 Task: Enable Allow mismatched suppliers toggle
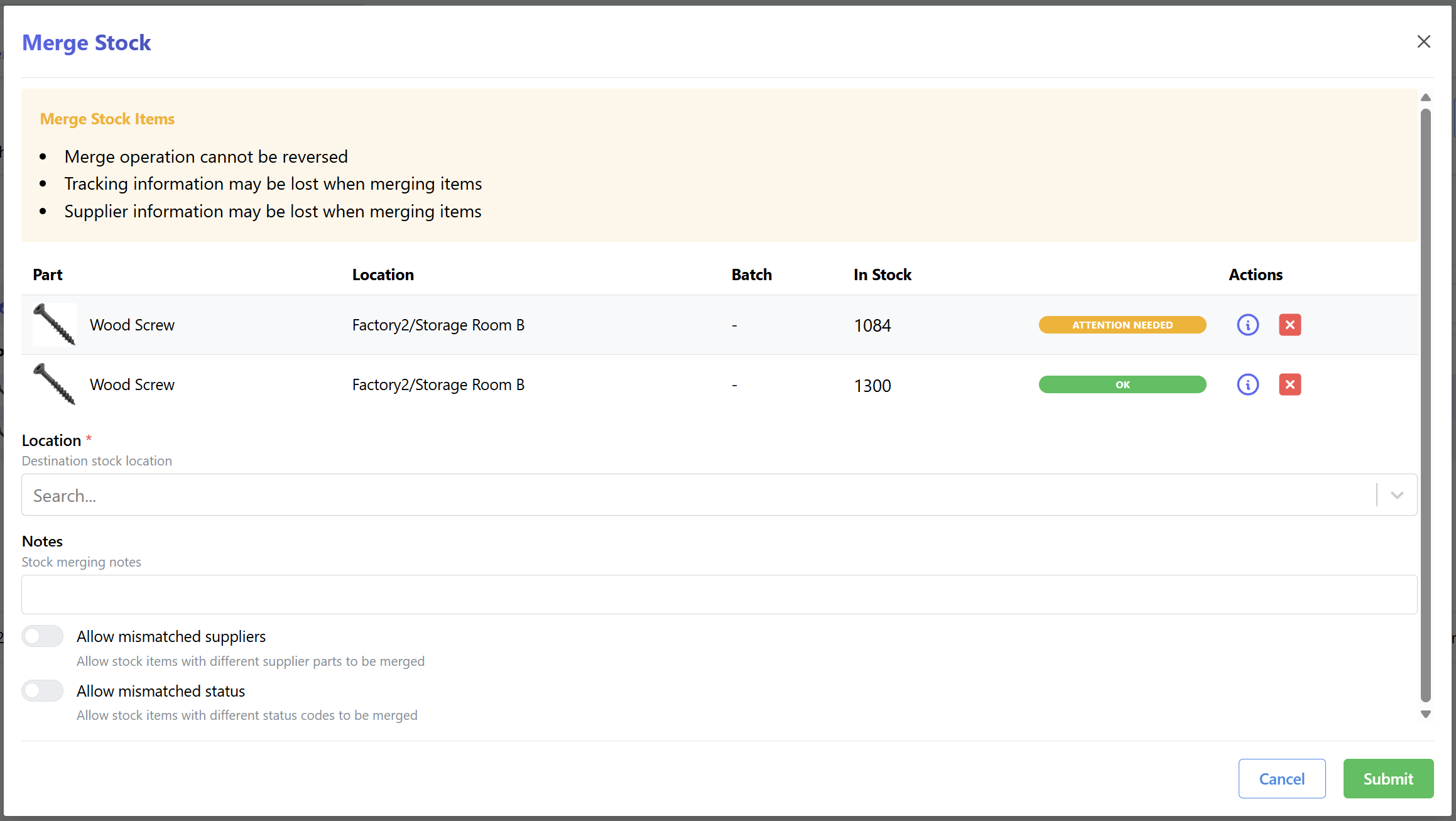tap(43, 636)
